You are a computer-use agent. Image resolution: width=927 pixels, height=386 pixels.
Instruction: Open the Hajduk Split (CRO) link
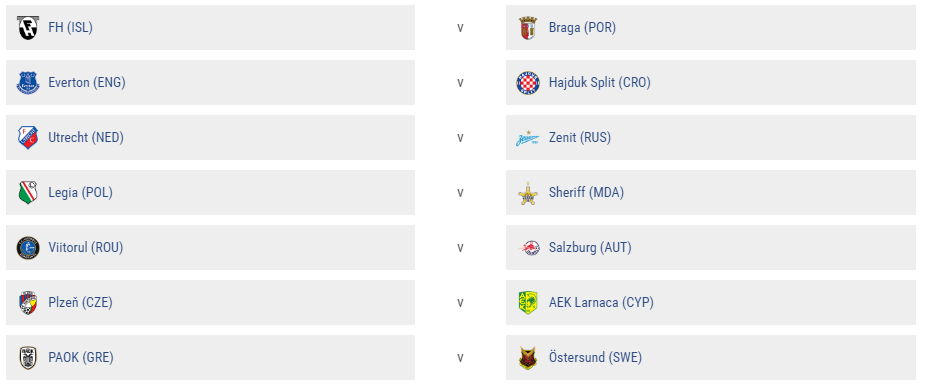[599, 83]
